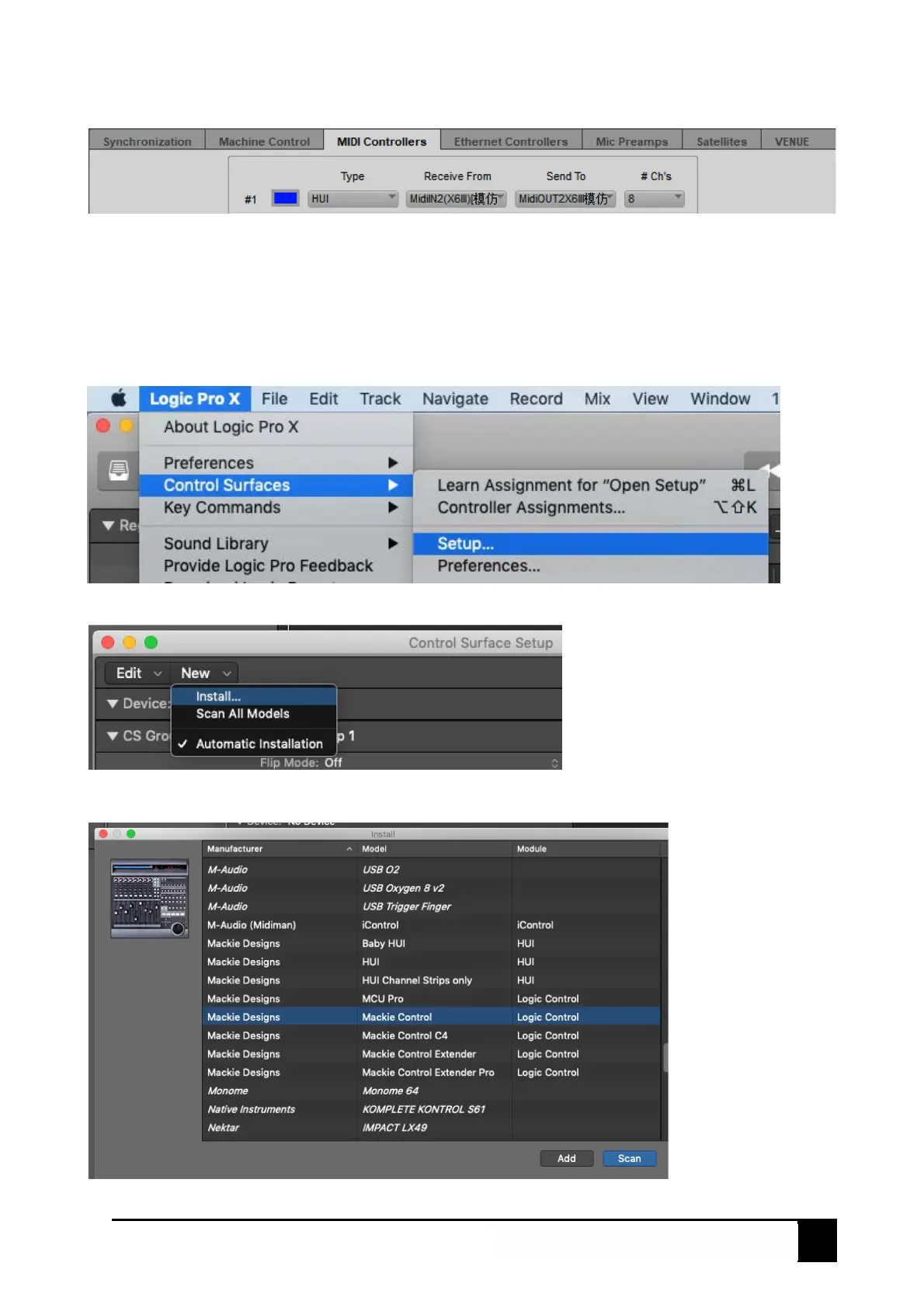Open the Send To MidiOUT2 dropdown
This screenshot has width=924, height=1308.
(x=565, y=199)
